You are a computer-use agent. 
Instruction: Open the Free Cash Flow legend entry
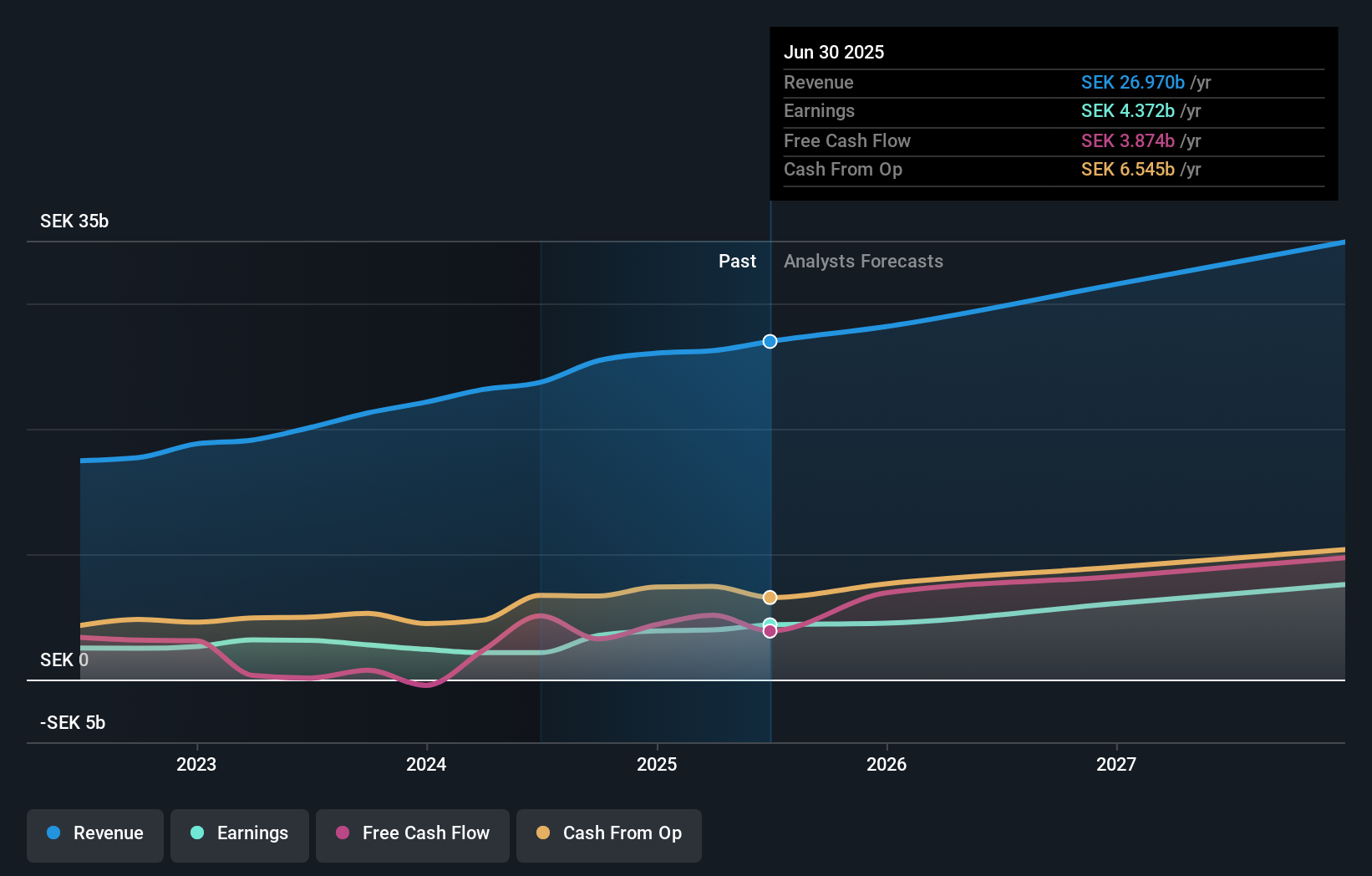(412, 835)
